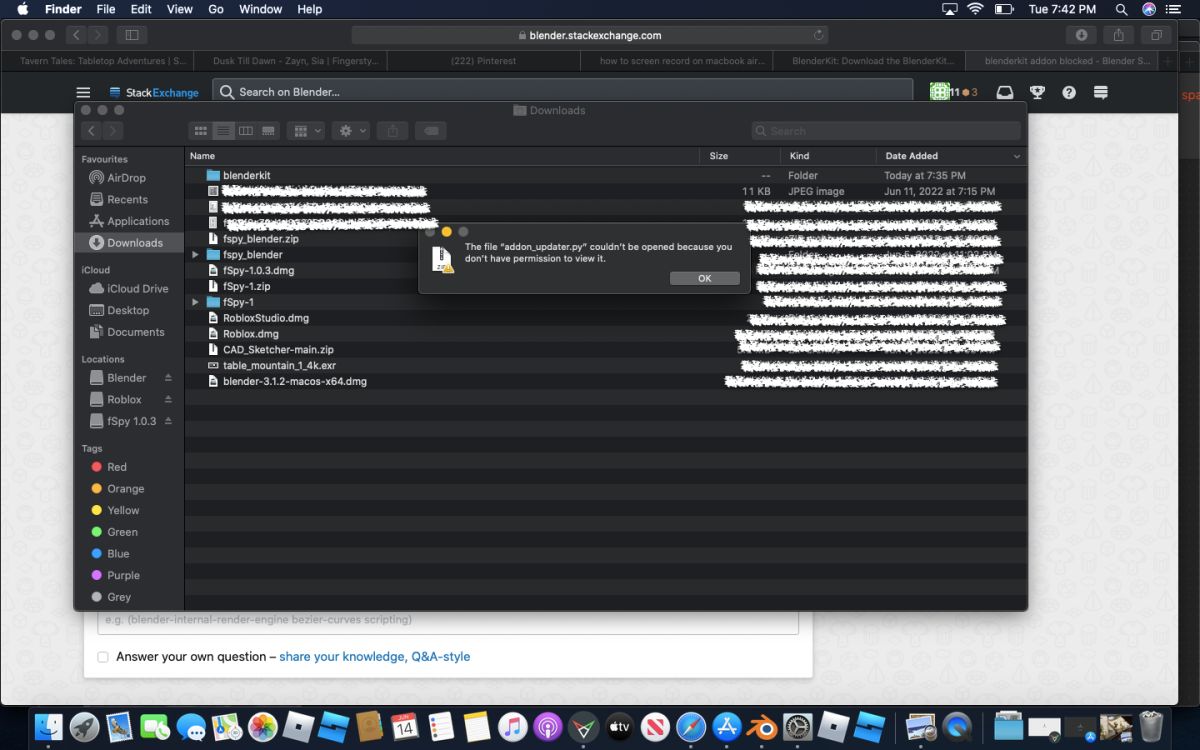Switch Finder to list view
This screenshot has height=750, width=1200.
[224, 131]
